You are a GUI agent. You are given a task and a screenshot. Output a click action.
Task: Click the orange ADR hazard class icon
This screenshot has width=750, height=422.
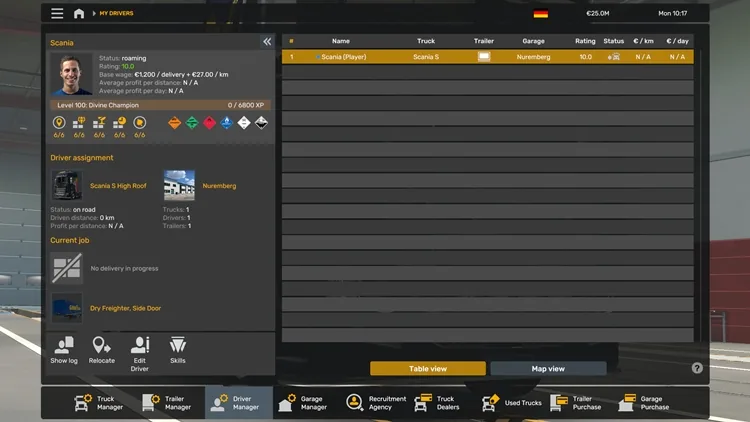pos(175,123)
